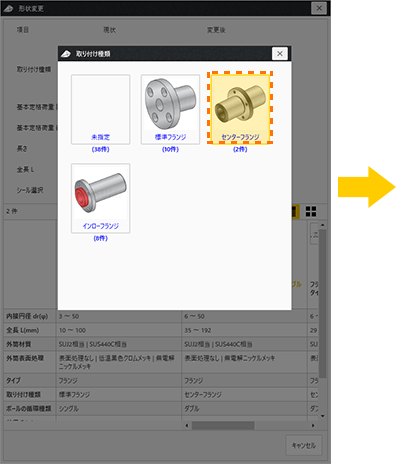Click the '3 ～ 50' cell
The width and height of the screenshot is (396, 464).
pos(119,316)
